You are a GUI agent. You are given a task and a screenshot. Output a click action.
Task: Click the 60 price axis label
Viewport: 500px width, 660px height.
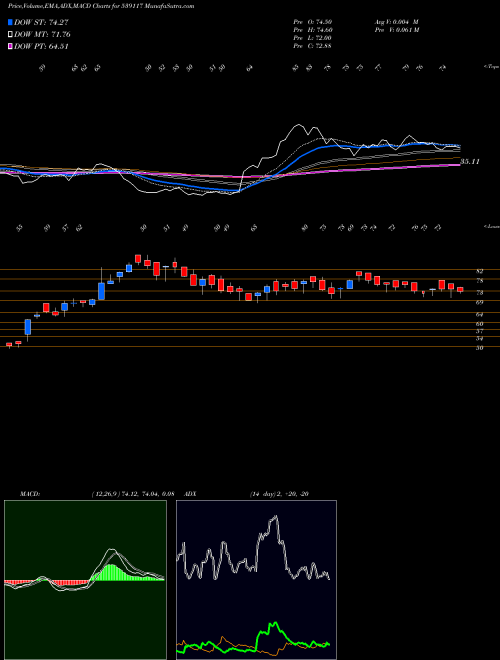click(479, 324)
